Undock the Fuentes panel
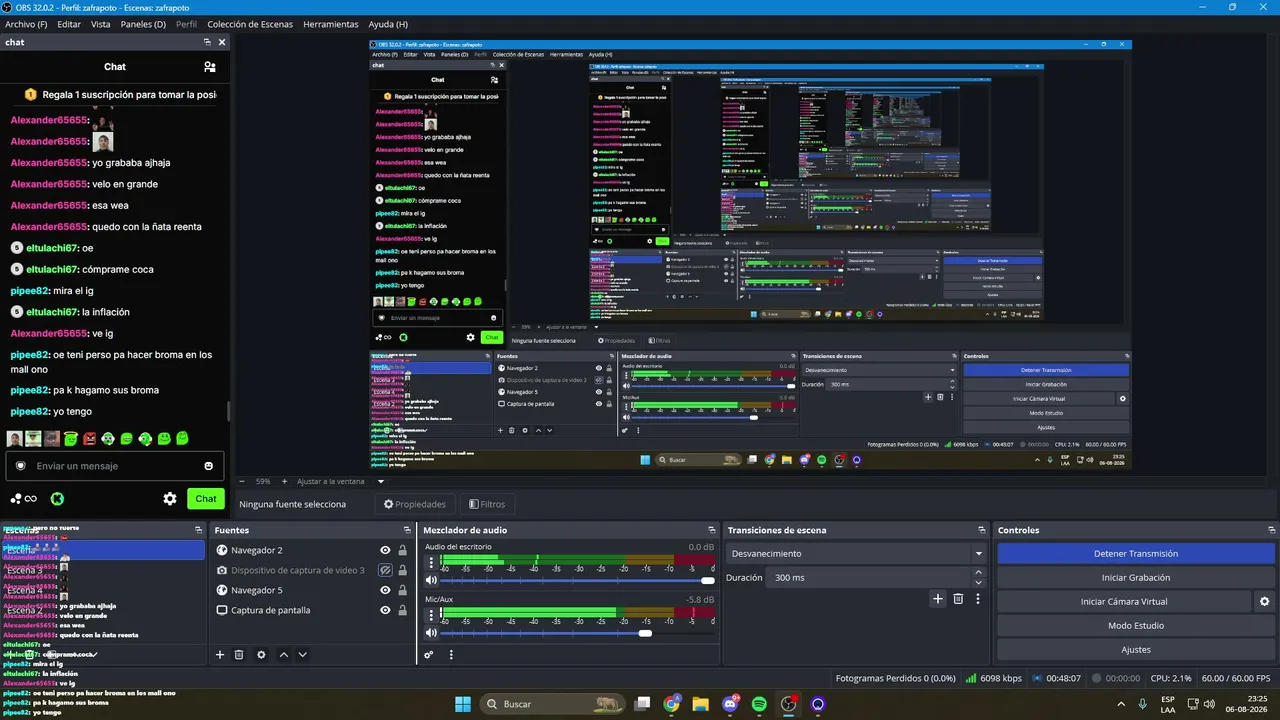The image size is (1280, 720). pyautogui.click(x=407, y=530)
